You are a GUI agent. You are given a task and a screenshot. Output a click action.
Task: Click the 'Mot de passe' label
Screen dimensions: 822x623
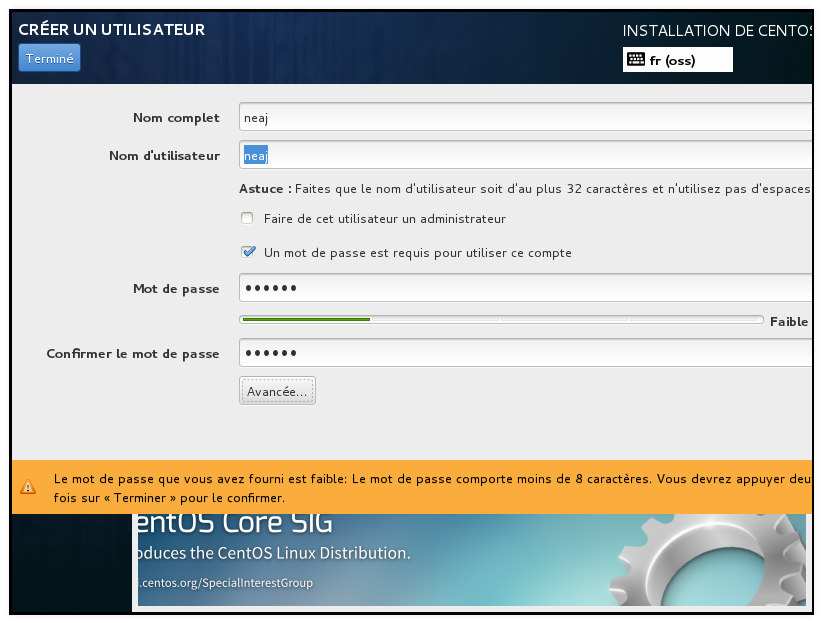tap(176, 289)
